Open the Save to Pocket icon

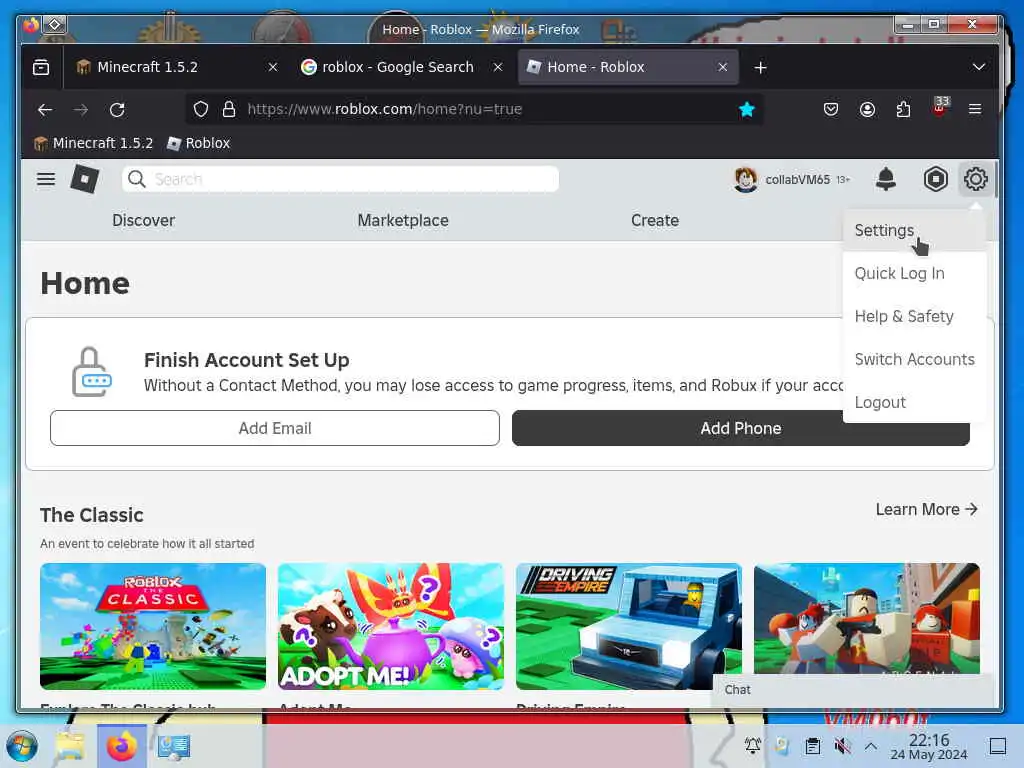pyautogui.click(x=831, y=109)
